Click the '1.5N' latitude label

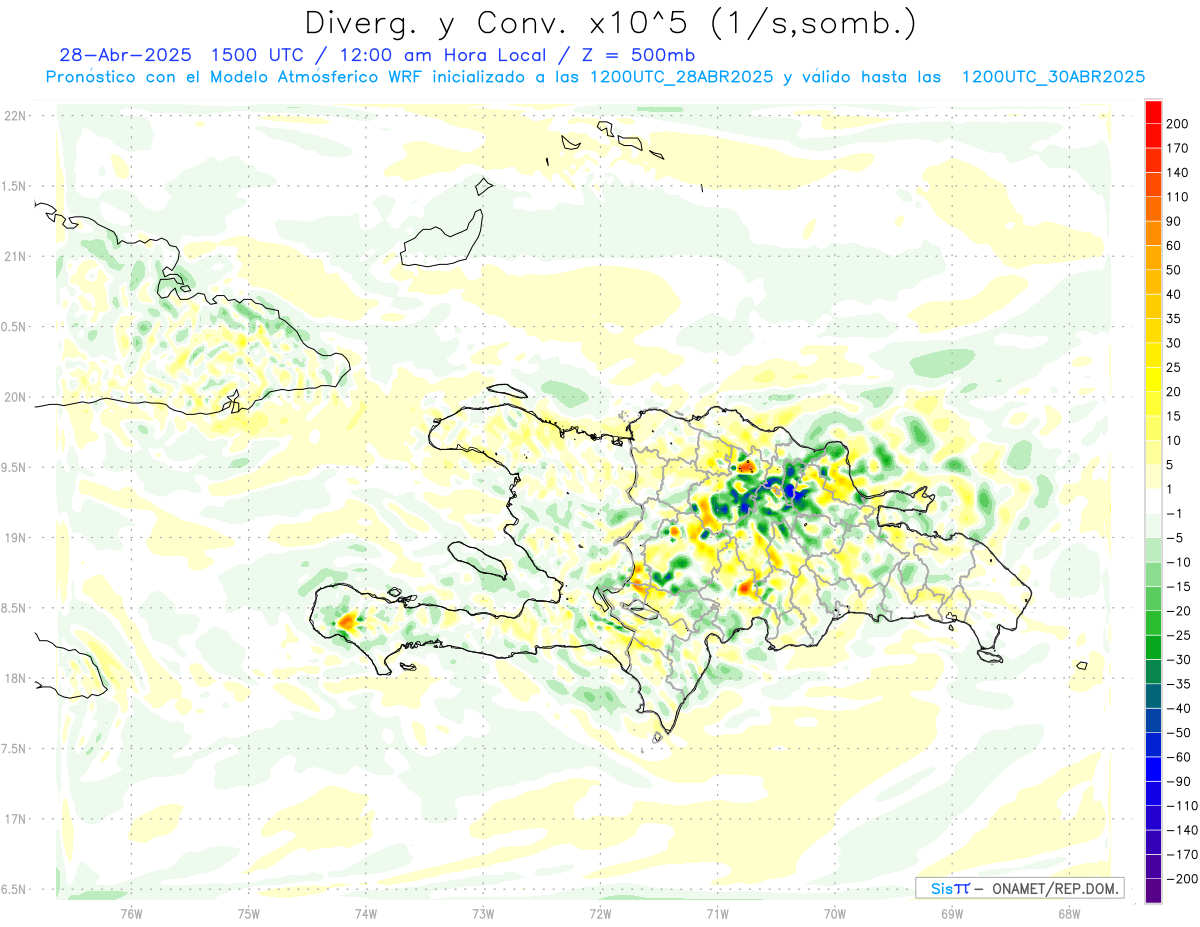[x=15, y=186]
